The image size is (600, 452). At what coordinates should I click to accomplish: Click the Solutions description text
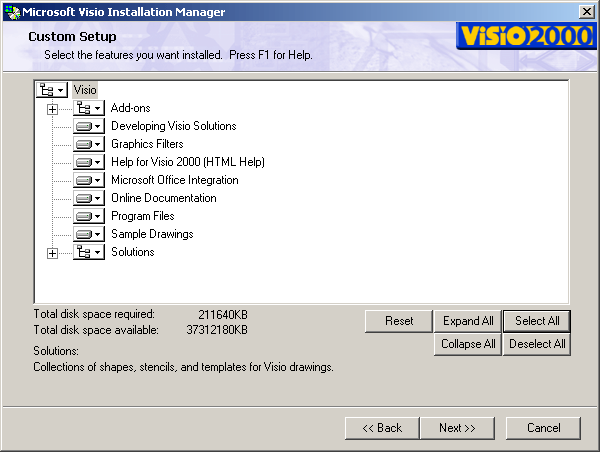pyautogui.click(x=183, y=367)
